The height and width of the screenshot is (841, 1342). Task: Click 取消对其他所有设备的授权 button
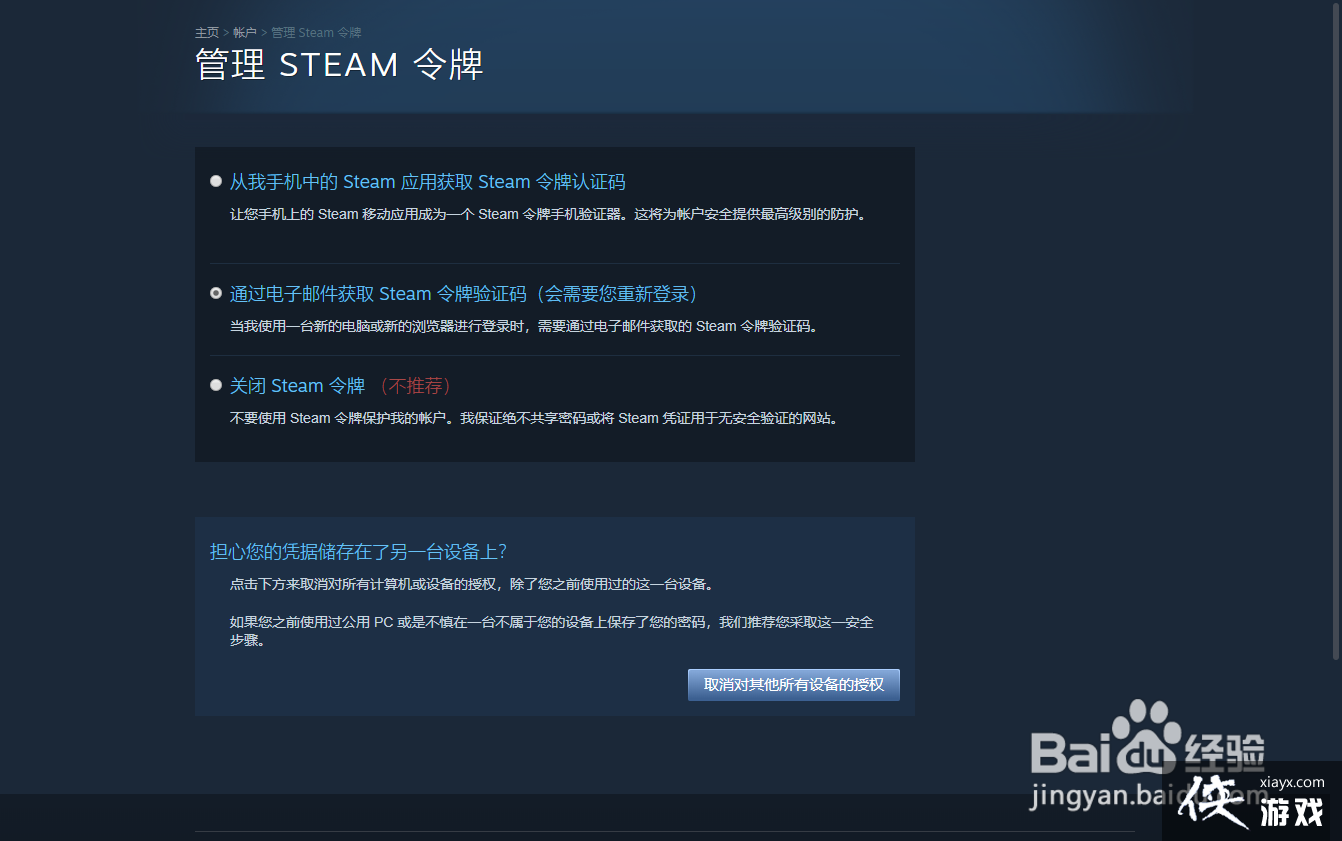coord(793,684)
